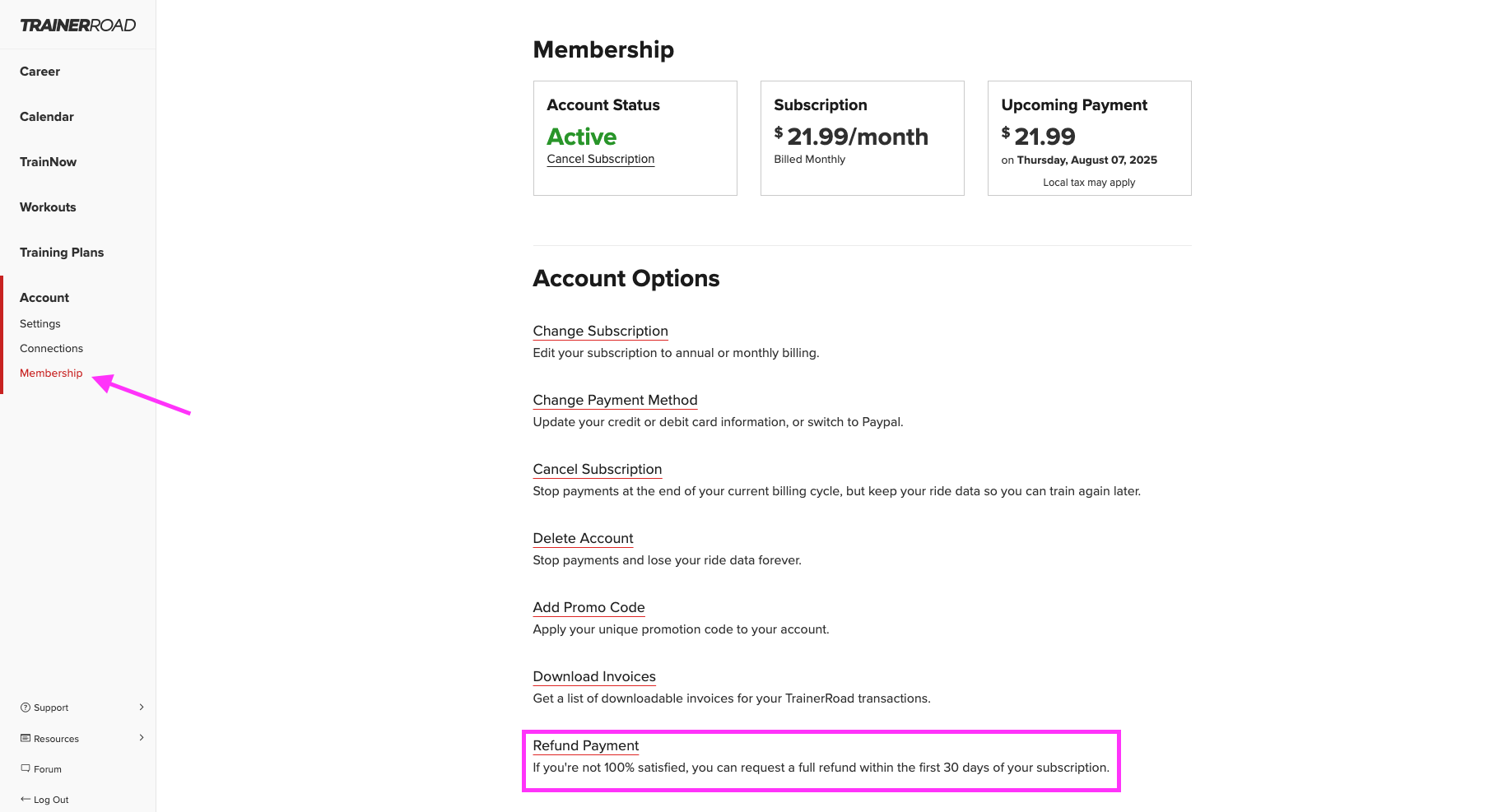The height and width of the screenshot is (812, 1512).
Task: Click the Delete Account link
Action: pos(583,538)
